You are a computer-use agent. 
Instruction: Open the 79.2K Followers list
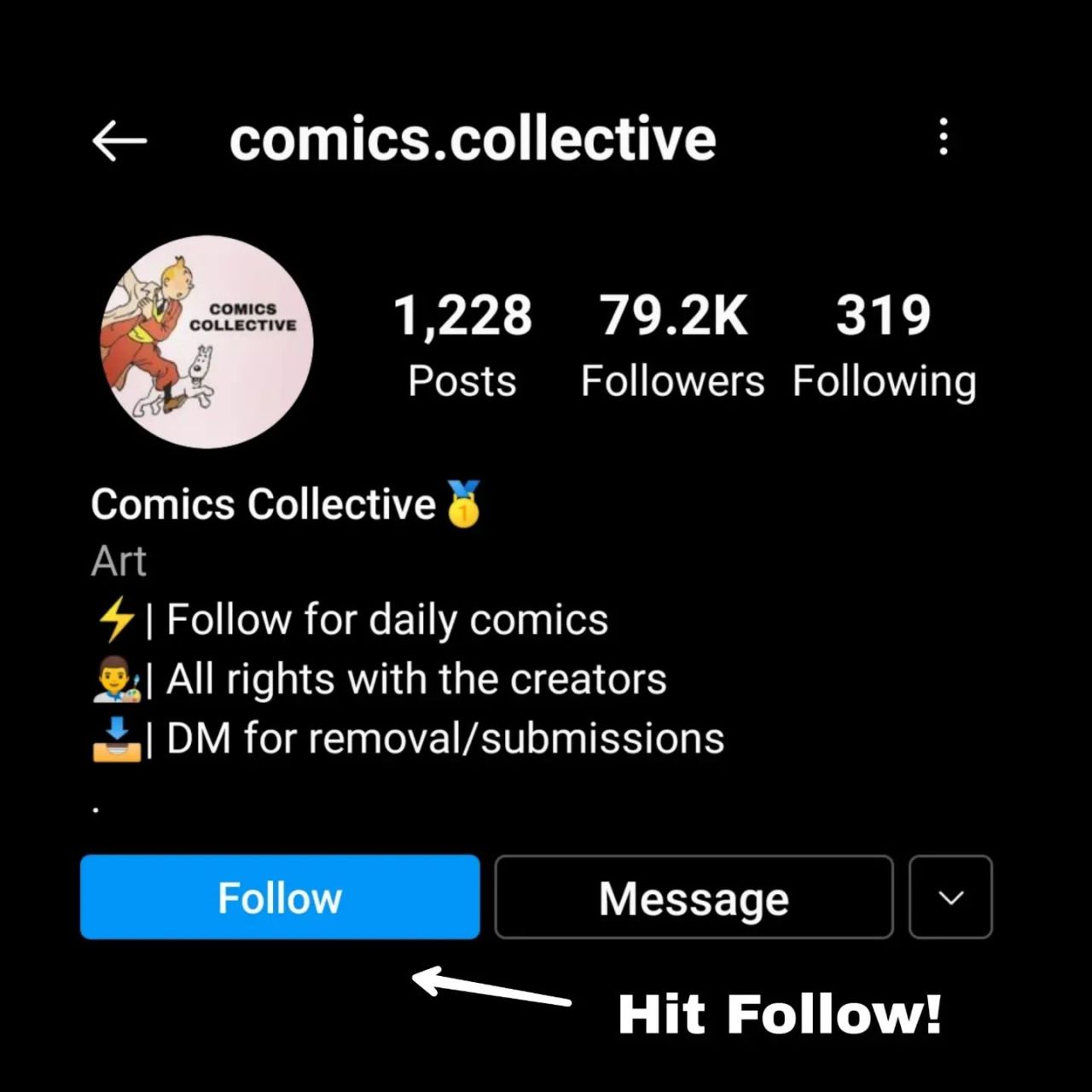pos(672,346)
